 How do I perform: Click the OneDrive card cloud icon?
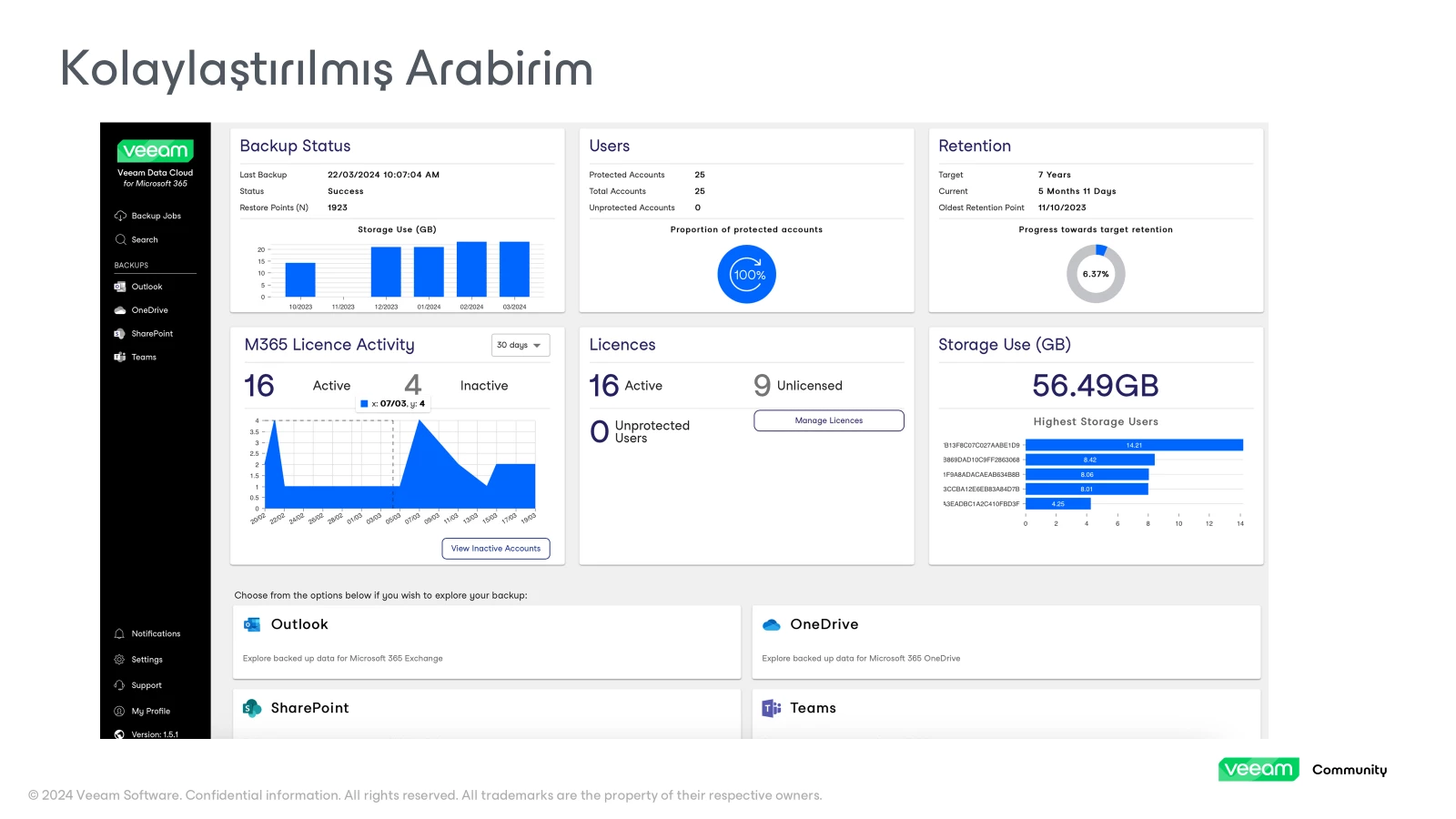coord(772,624)
